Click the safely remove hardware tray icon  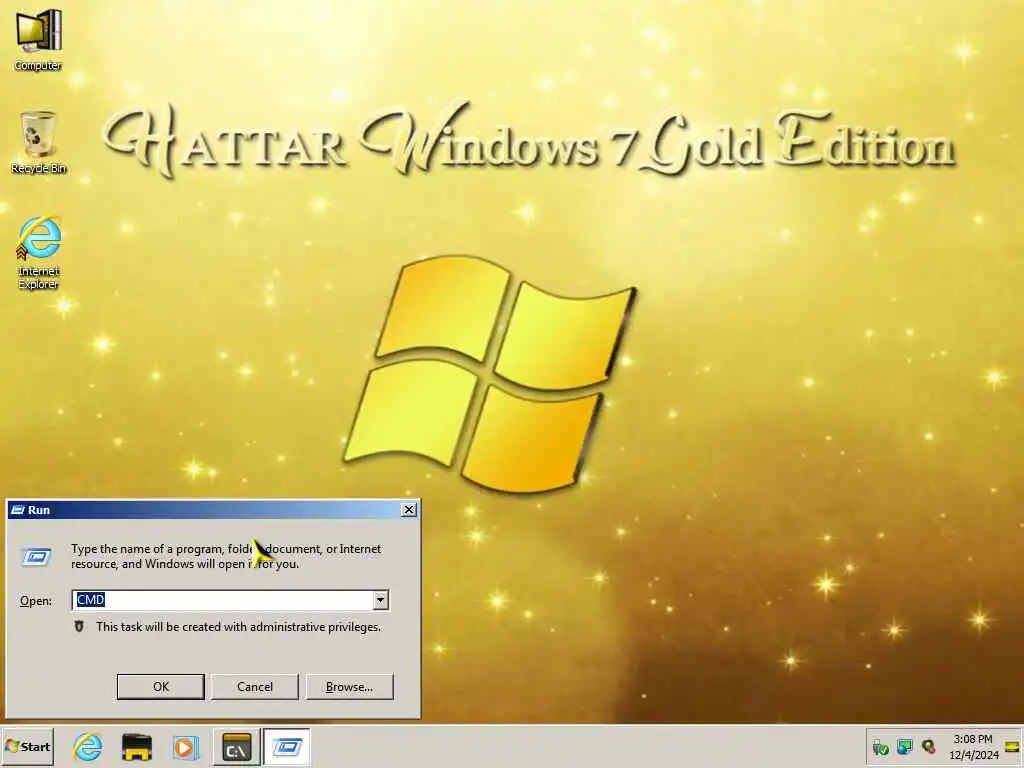880,746
